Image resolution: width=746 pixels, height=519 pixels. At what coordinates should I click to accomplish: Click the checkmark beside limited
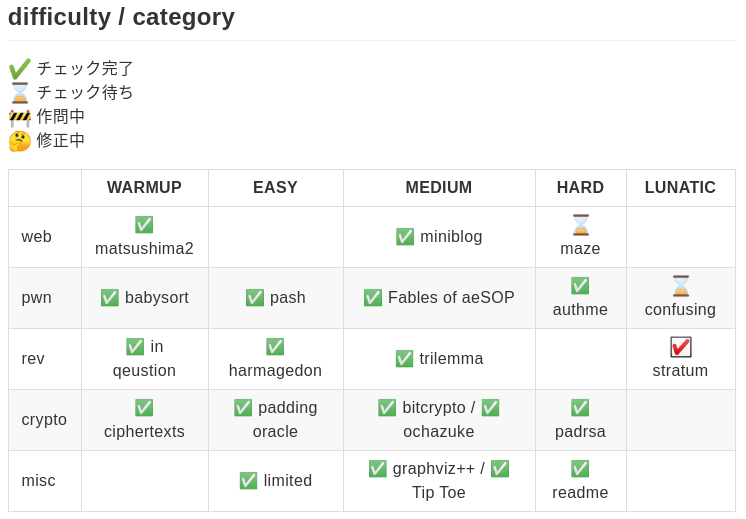point(249,481)
